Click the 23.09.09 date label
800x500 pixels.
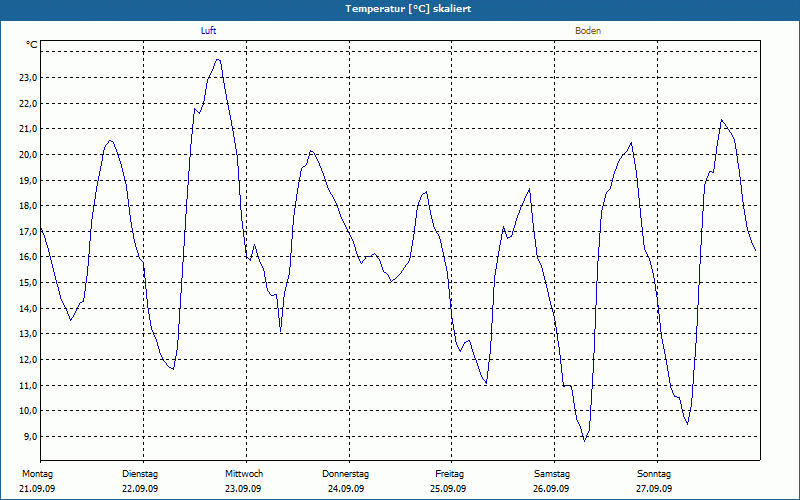243,489
